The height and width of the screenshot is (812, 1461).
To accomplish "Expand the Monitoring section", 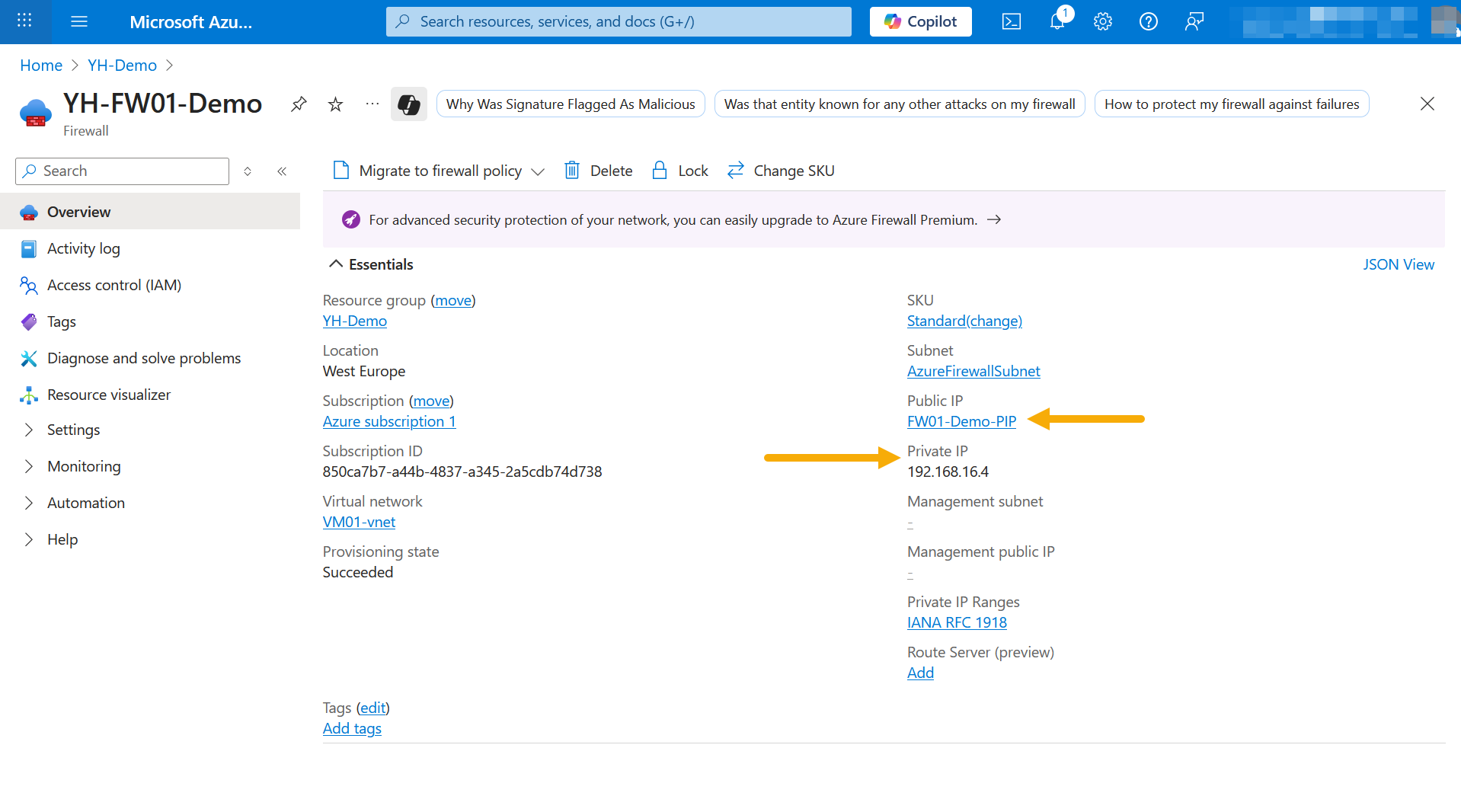I will tap(29, 466).
